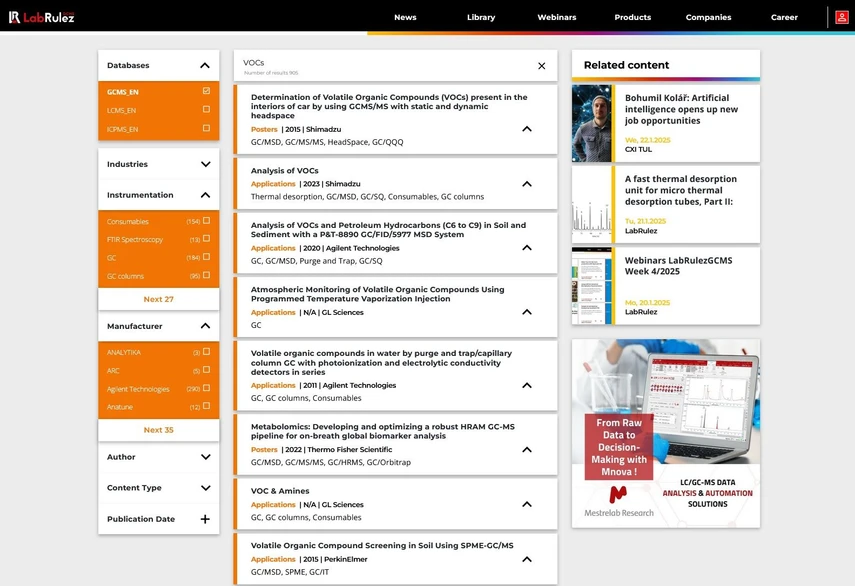The width and height of the screenshot is (855, 586).
Task: Show next 27 instrumentation options
Action: 159,299
